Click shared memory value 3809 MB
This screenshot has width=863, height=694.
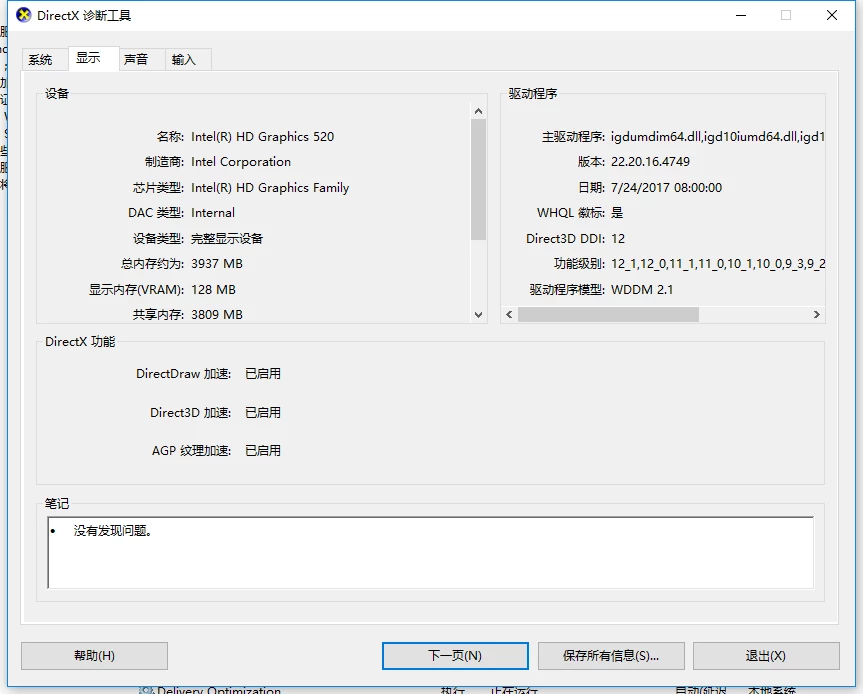pyautogui.click(x=217, y=315)
